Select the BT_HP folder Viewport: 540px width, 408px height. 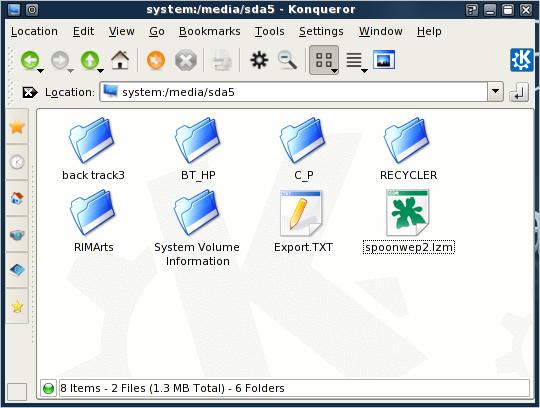(198, 149)
